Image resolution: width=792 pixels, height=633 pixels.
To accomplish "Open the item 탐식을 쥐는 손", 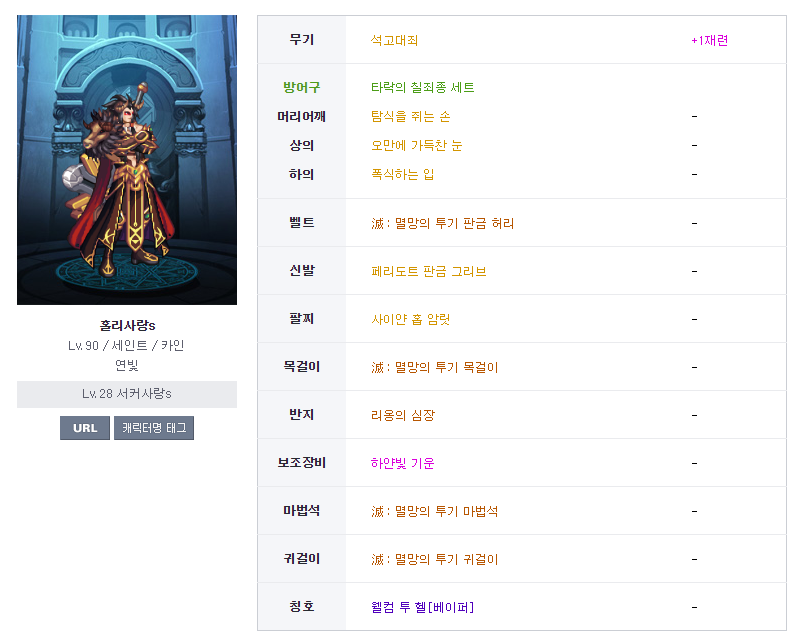I will 411,117.
